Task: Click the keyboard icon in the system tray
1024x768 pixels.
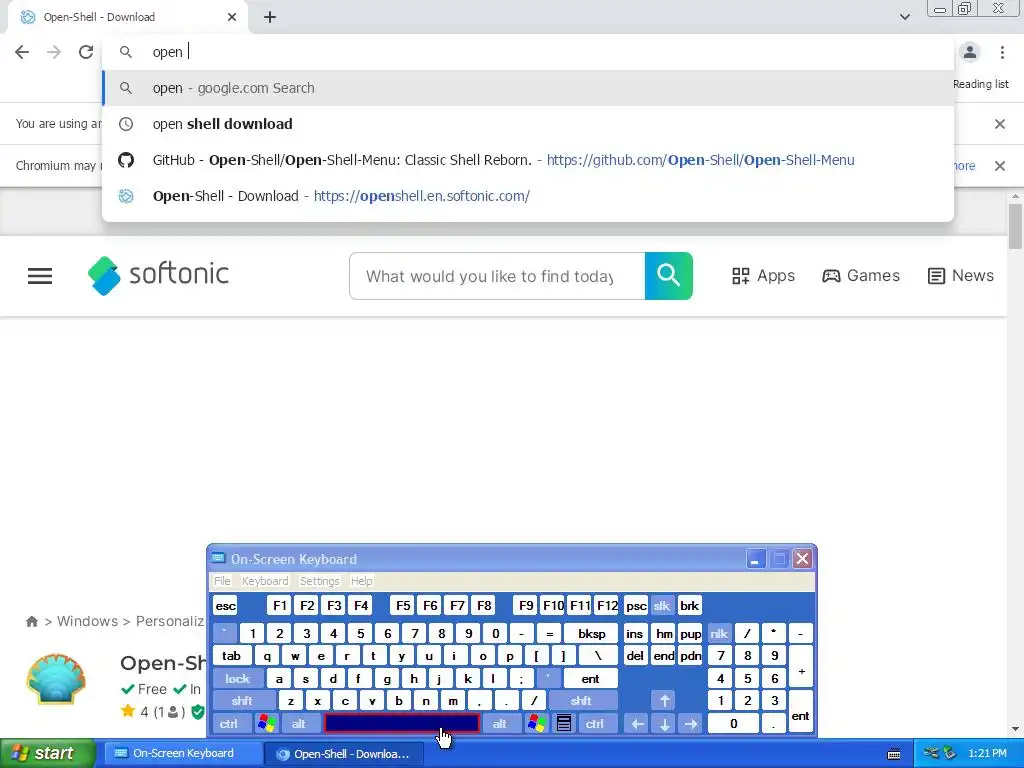Action: point(894,754)
